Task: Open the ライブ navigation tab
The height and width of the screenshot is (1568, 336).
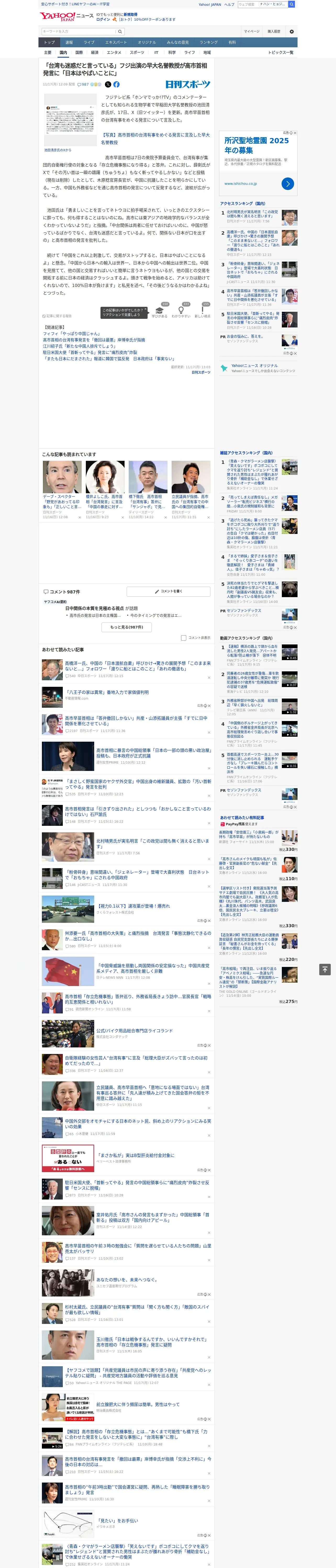Action: click(x=89, y=43)
